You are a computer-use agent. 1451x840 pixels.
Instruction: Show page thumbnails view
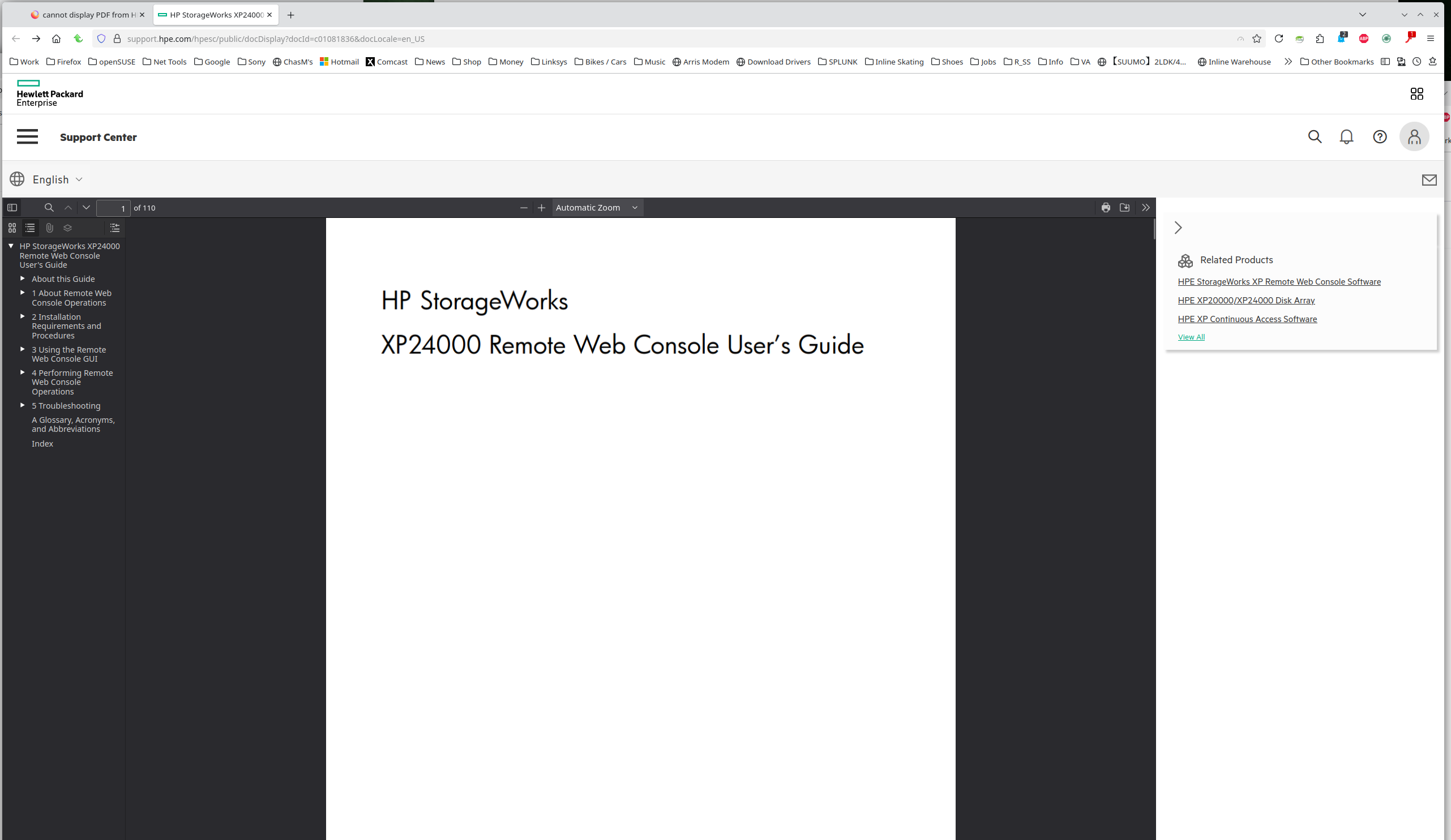point(12,228)
